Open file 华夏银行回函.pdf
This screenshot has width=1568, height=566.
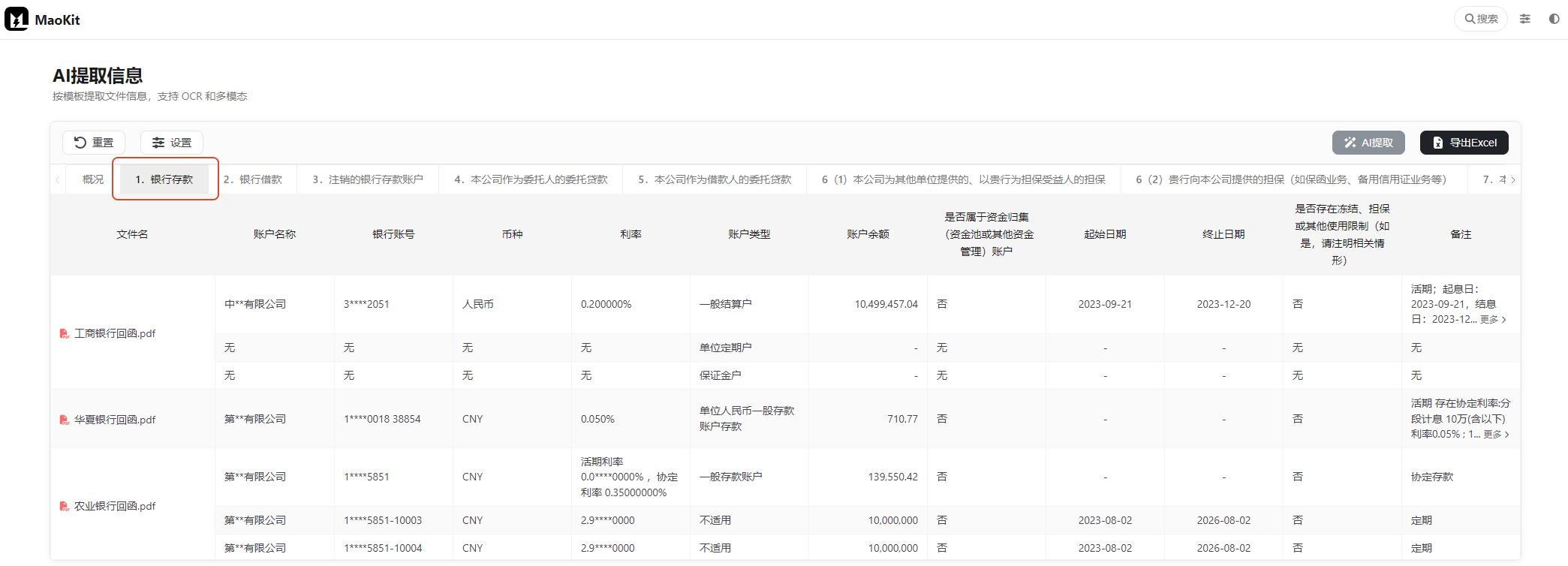click(x=115, y=420)
